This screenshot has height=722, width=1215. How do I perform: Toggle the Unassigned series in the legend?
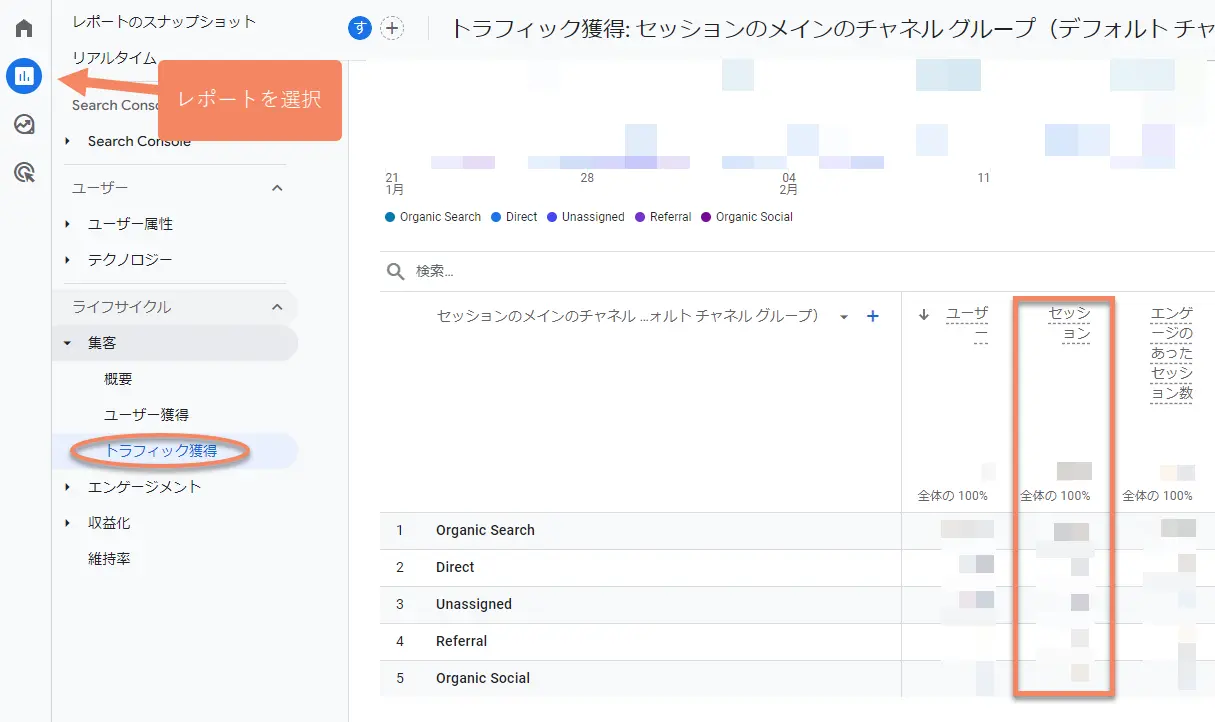pyautogui.click(x=585, y=217)
